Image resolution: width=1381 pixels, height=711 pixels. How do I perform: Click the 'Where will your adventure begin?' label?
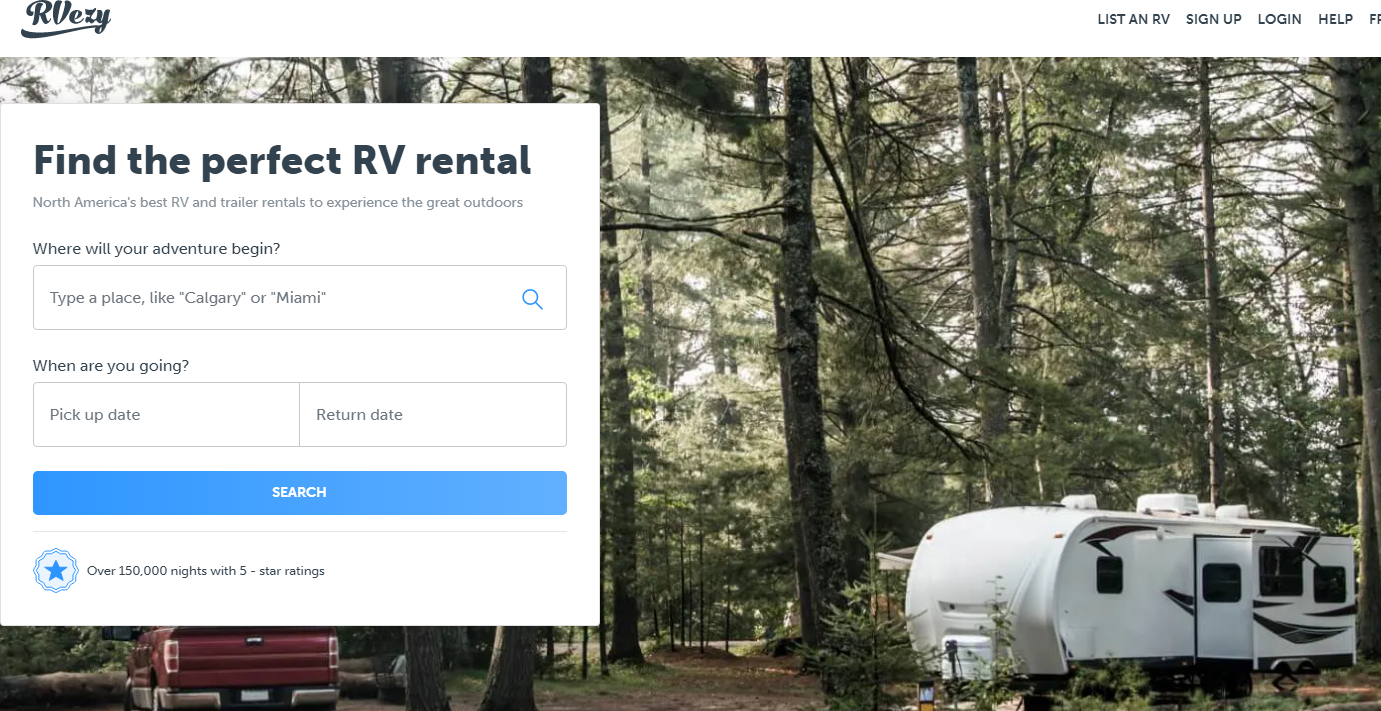[157, 249]
